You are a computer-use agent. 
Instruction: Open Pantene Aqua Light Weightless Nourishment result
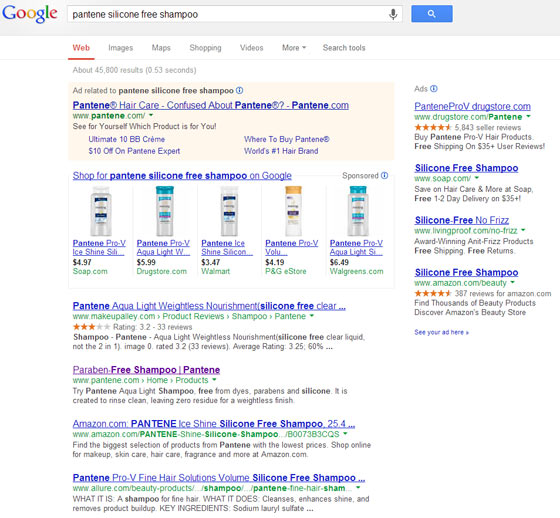(209, 306)
